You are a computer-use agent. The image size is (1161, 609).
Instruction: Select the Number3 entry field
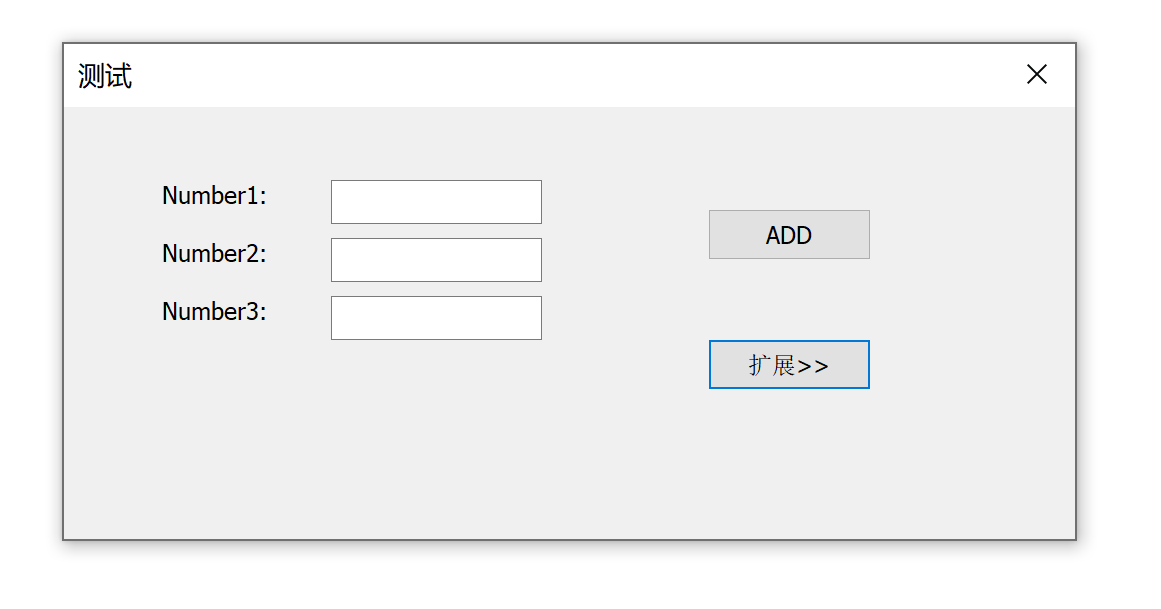coord(436,318)
